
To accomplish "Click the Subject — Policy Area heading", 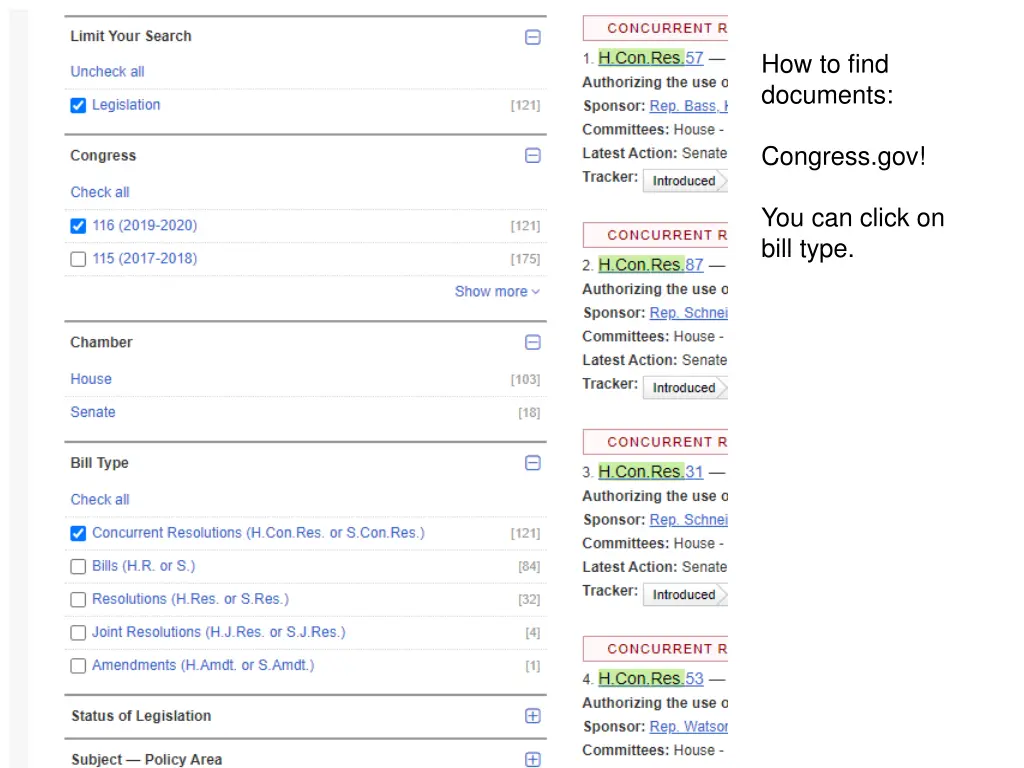I will point(147,760).
